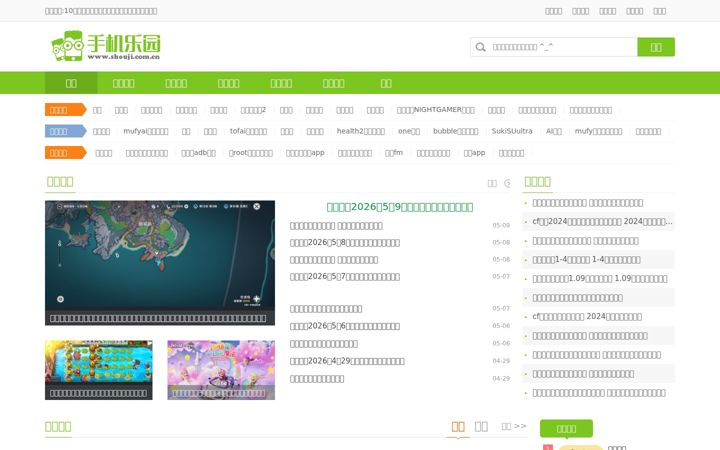Click the magnifier icon in search box
The height and width of the screenshot is (450, 720).
click(x=480, y=47)
